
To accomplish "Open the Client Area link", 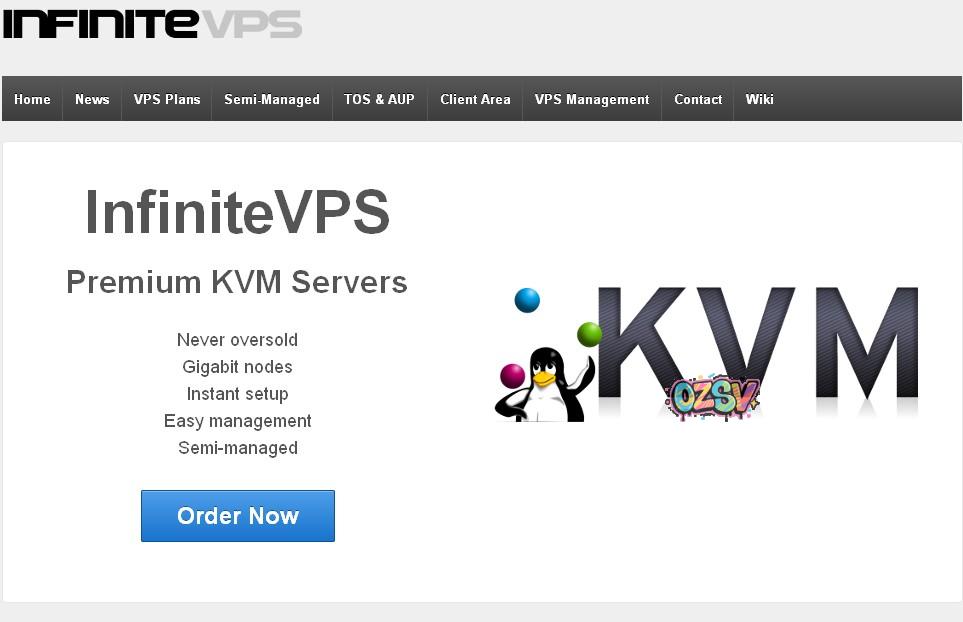I will (x=475, y=99).
